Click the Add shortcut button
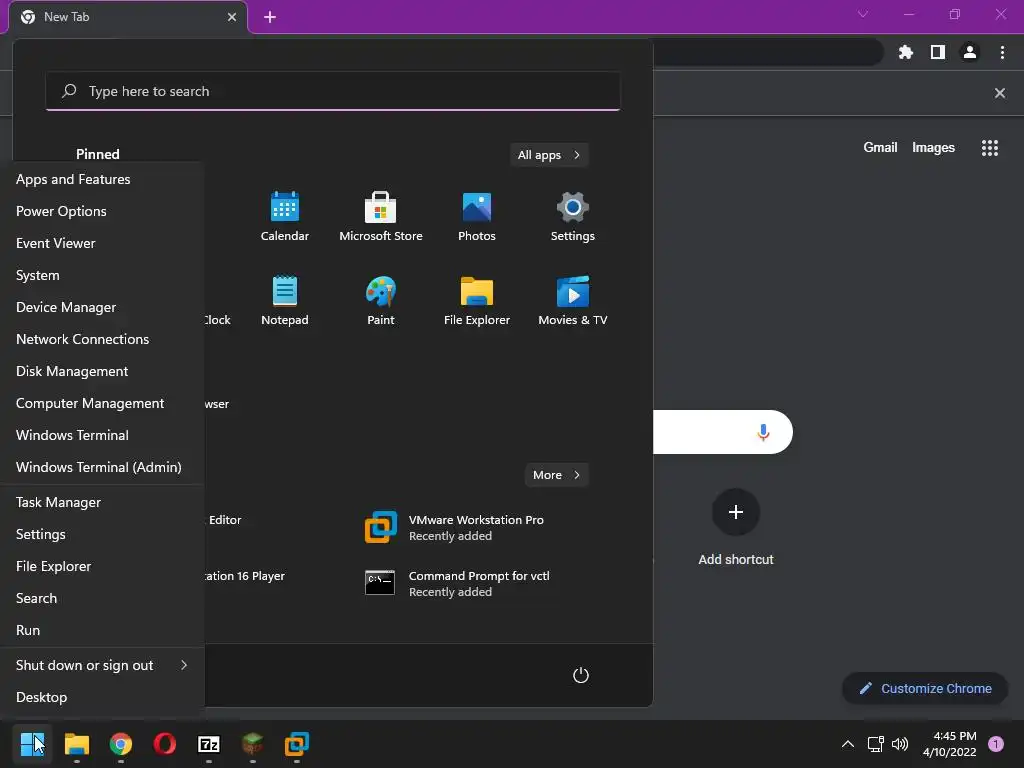The width and height of the screenshot is (1024, 768). point(736,527)
